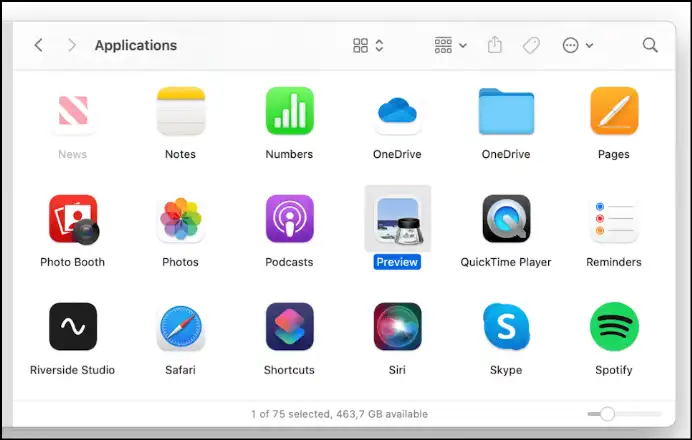Select the News app icon

point(73,111)
